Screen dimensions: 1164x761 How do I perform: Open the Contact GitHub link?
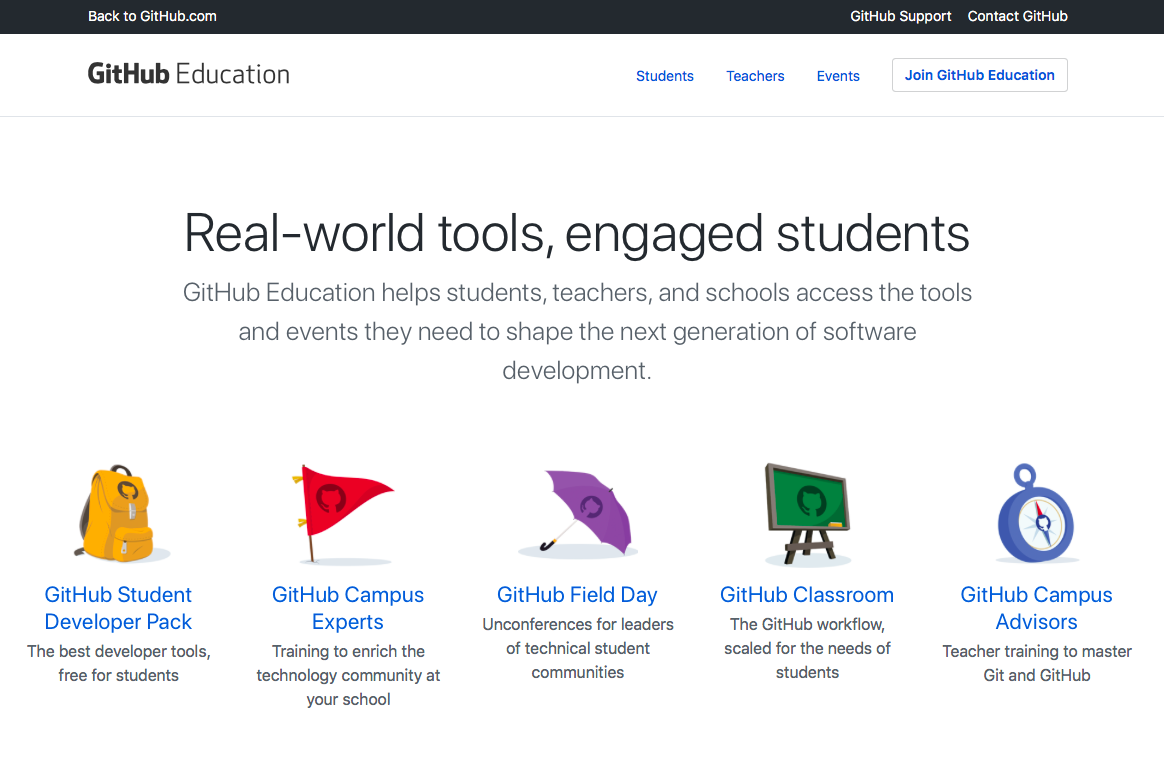pyautogui.click(x=1017, y=16)
